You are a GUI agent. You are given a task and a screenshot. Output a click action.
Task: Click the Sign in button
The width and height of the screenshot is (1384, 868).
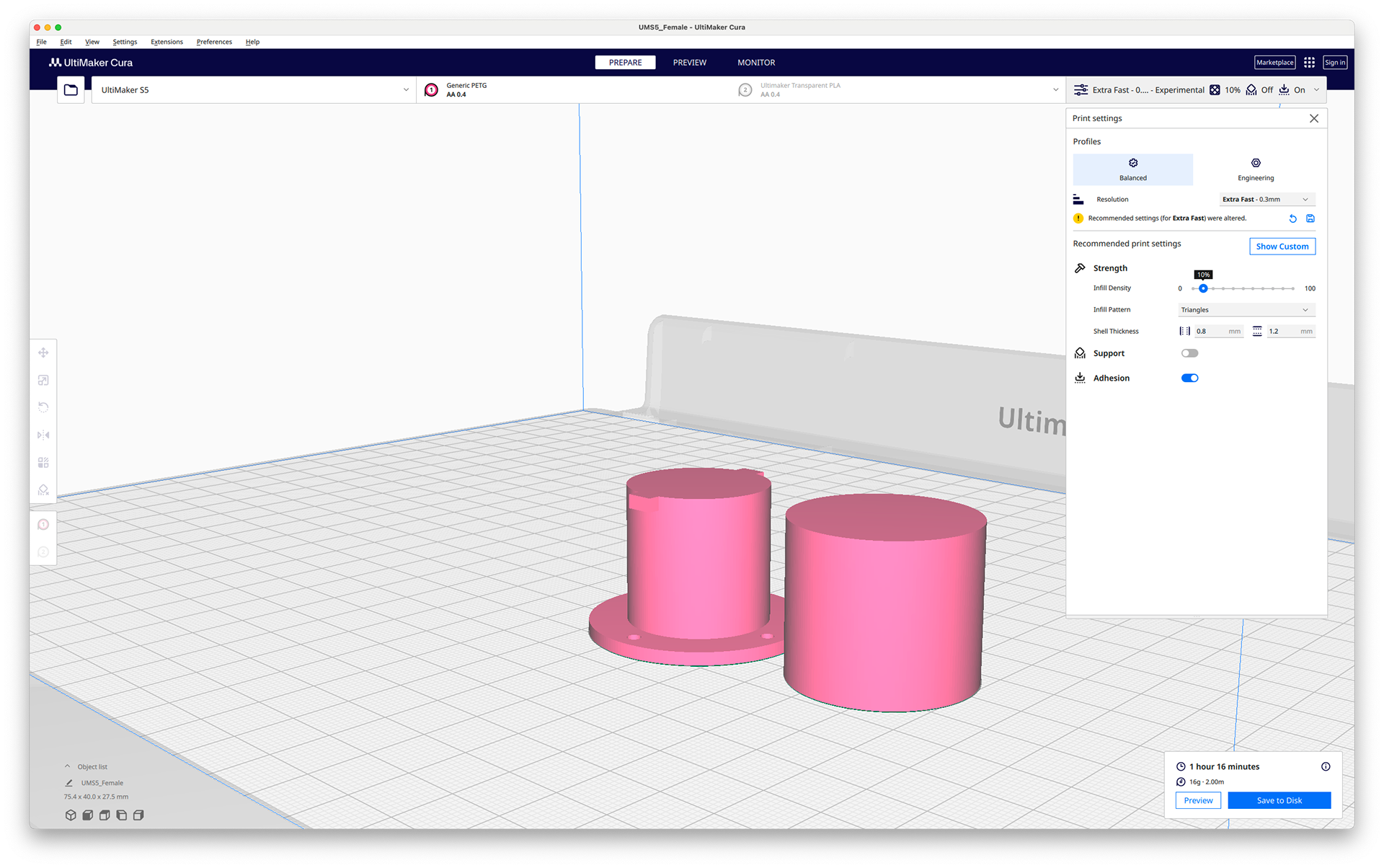coord(1335,63)
